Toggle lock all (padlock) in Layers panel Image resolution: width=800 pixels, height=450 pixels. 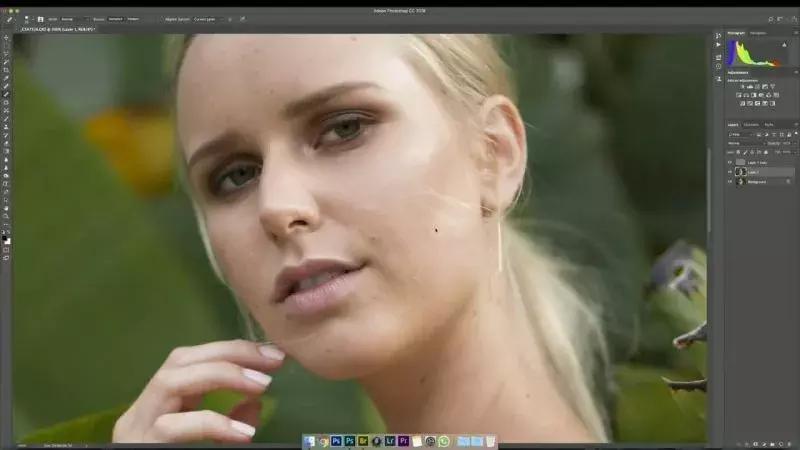[766, 152]
